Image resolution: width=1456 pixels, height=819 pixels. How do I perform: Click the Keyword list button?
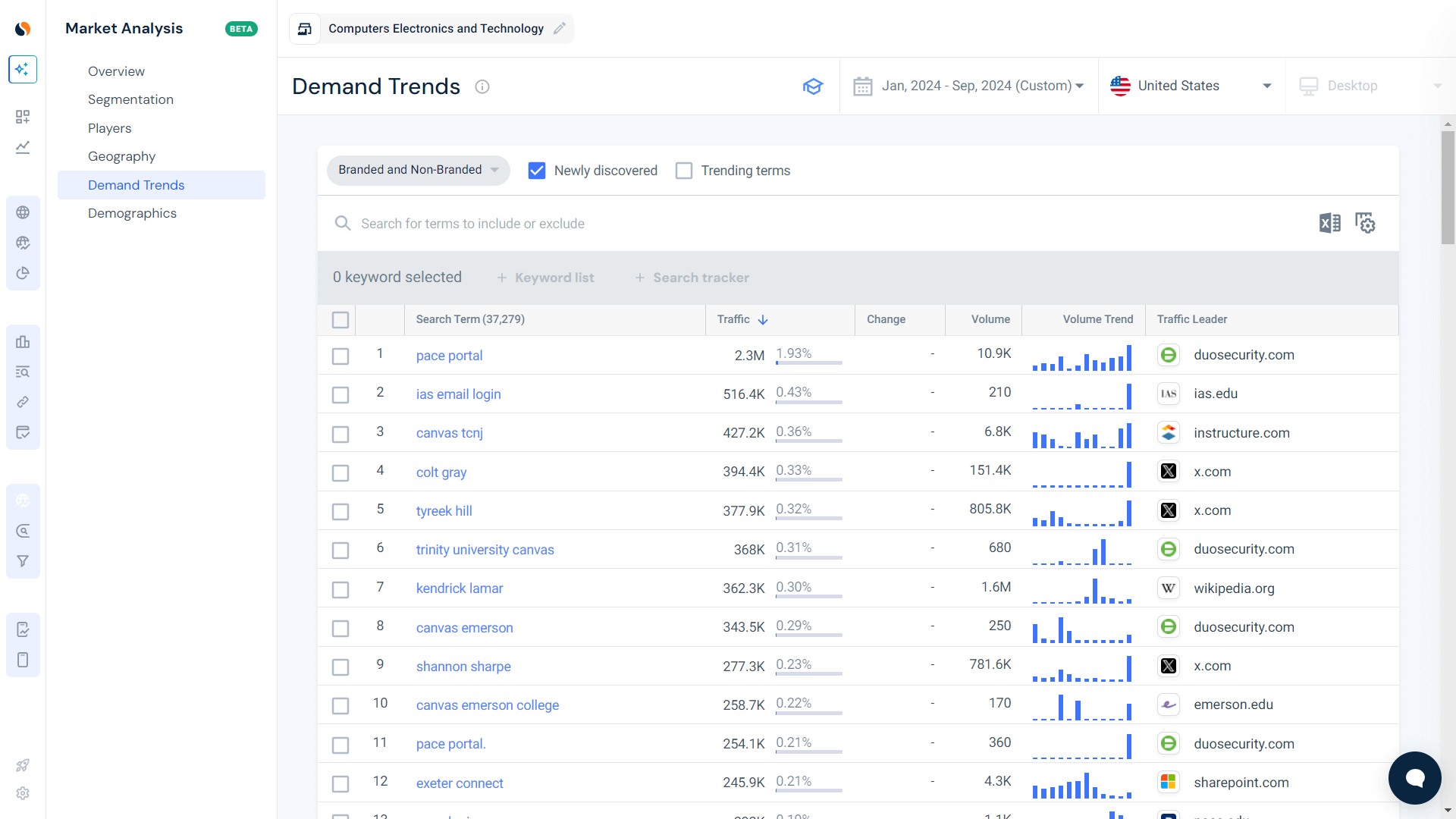point(545,278)
